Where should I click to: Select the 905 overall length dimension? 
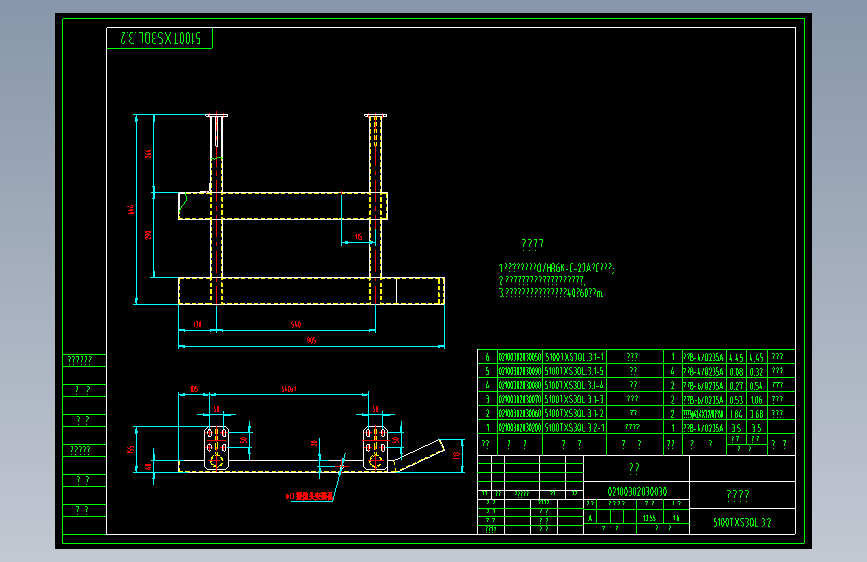coord(311,341)
